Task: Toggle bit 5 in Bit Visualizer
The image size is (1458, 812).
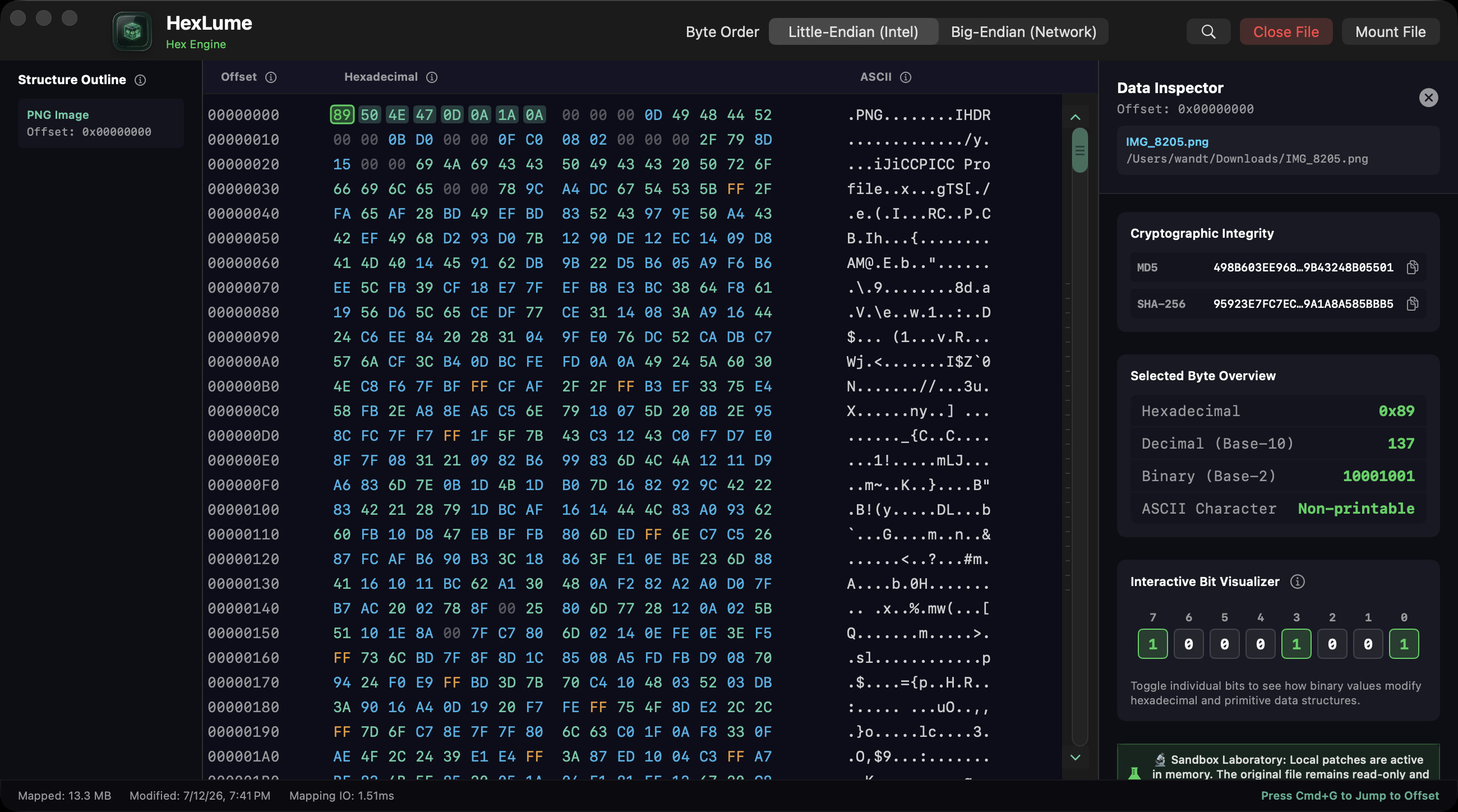Action: coord(1224,644)
